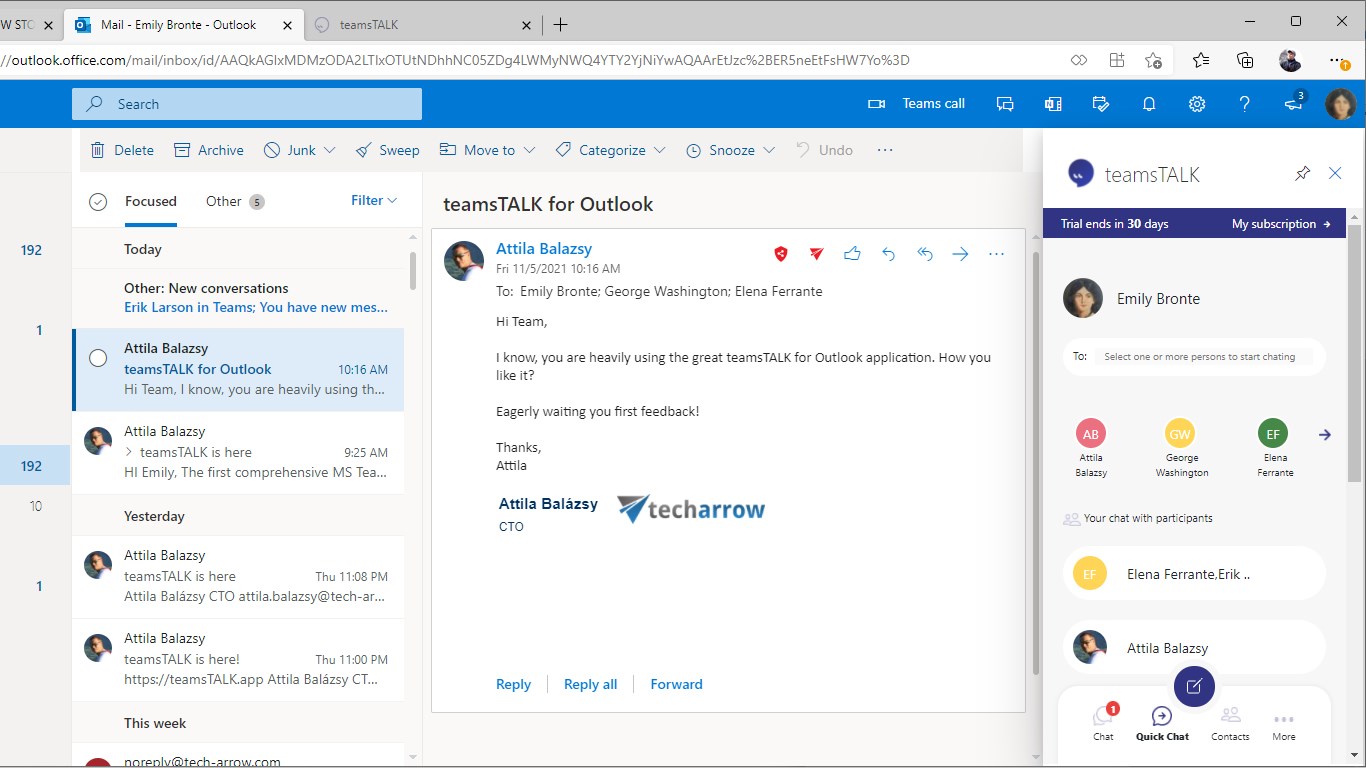
Task: Archive the selected email
Action: coord(209,150)
